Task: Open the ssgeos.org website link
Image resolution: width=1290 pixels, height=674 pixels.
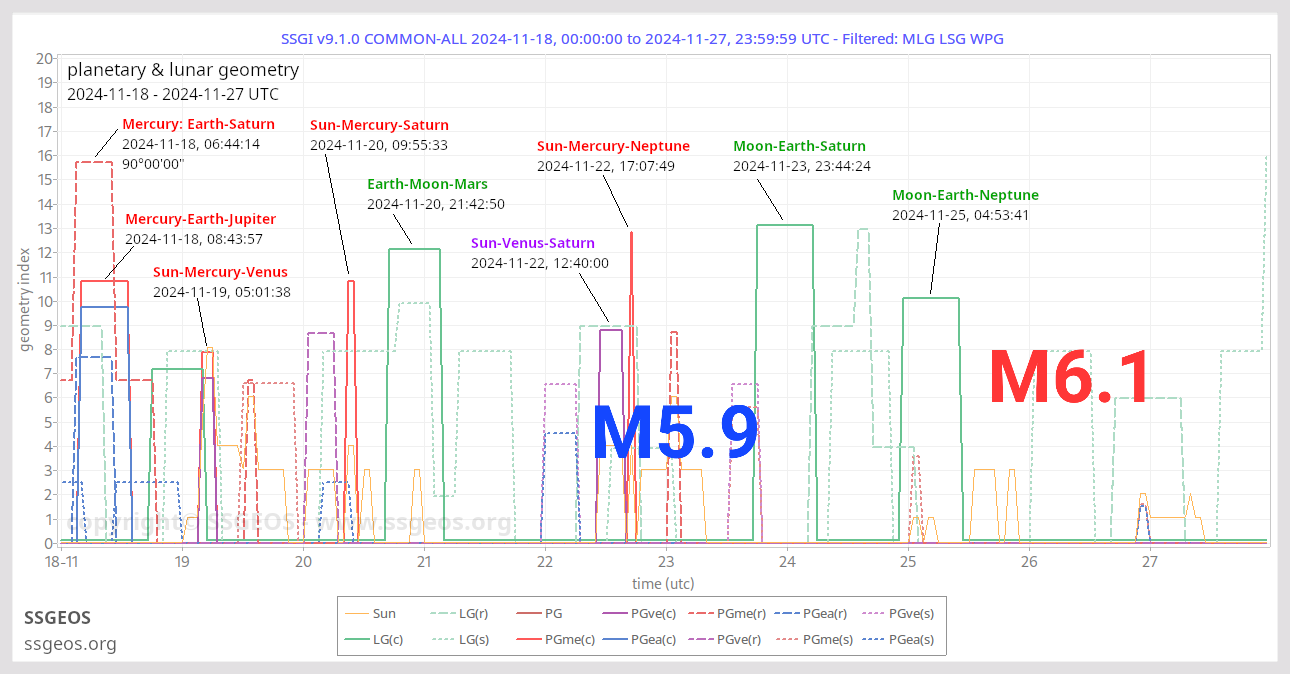Action: [70, 644]
